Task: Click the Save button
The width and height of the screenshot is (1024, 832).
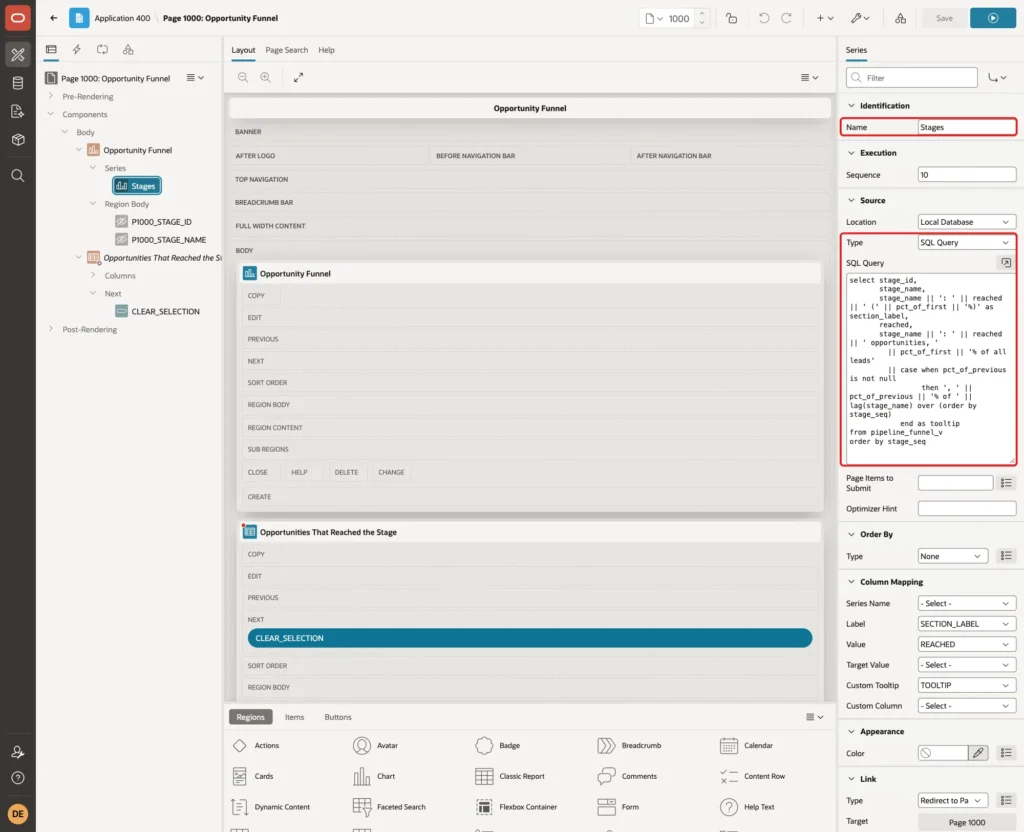Action: 944,18
